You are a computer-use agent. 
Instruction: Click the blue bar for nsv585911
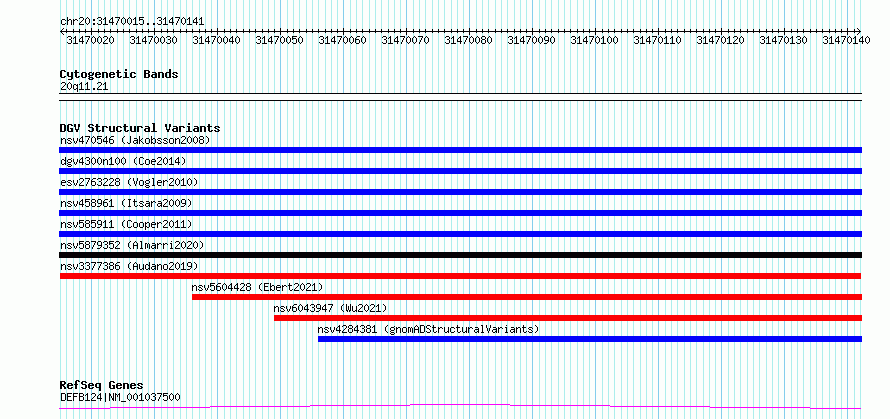[460, 234]
